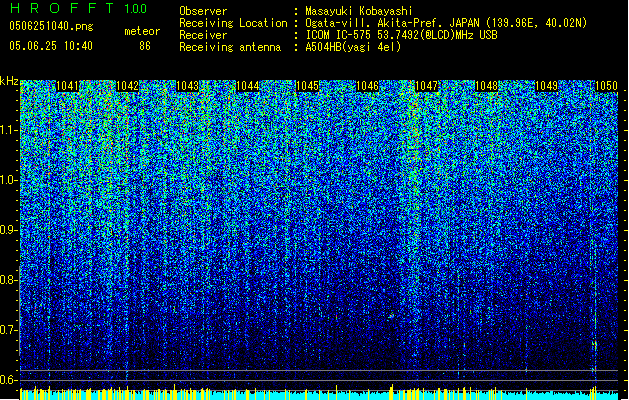Image resolution: width=629 pixels, height=400 pixels.
Task: Click the 1.1 frequency axis label
Action: [x=9, y=130]
